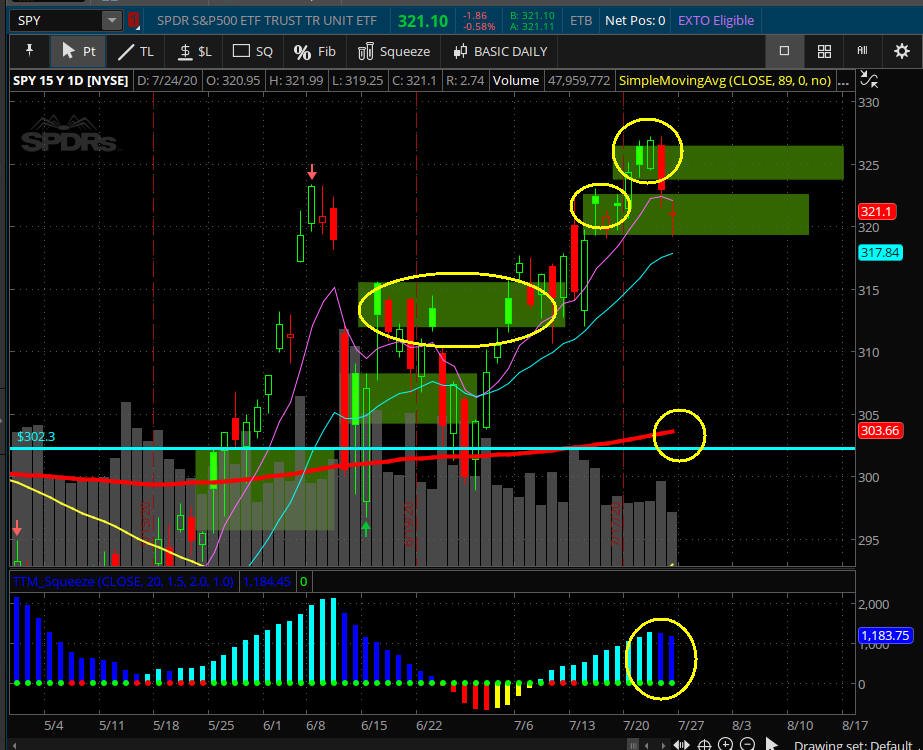Viewport: 923px width, 750px height.
Task: Open the Squeeze study set
Action: 394,51
